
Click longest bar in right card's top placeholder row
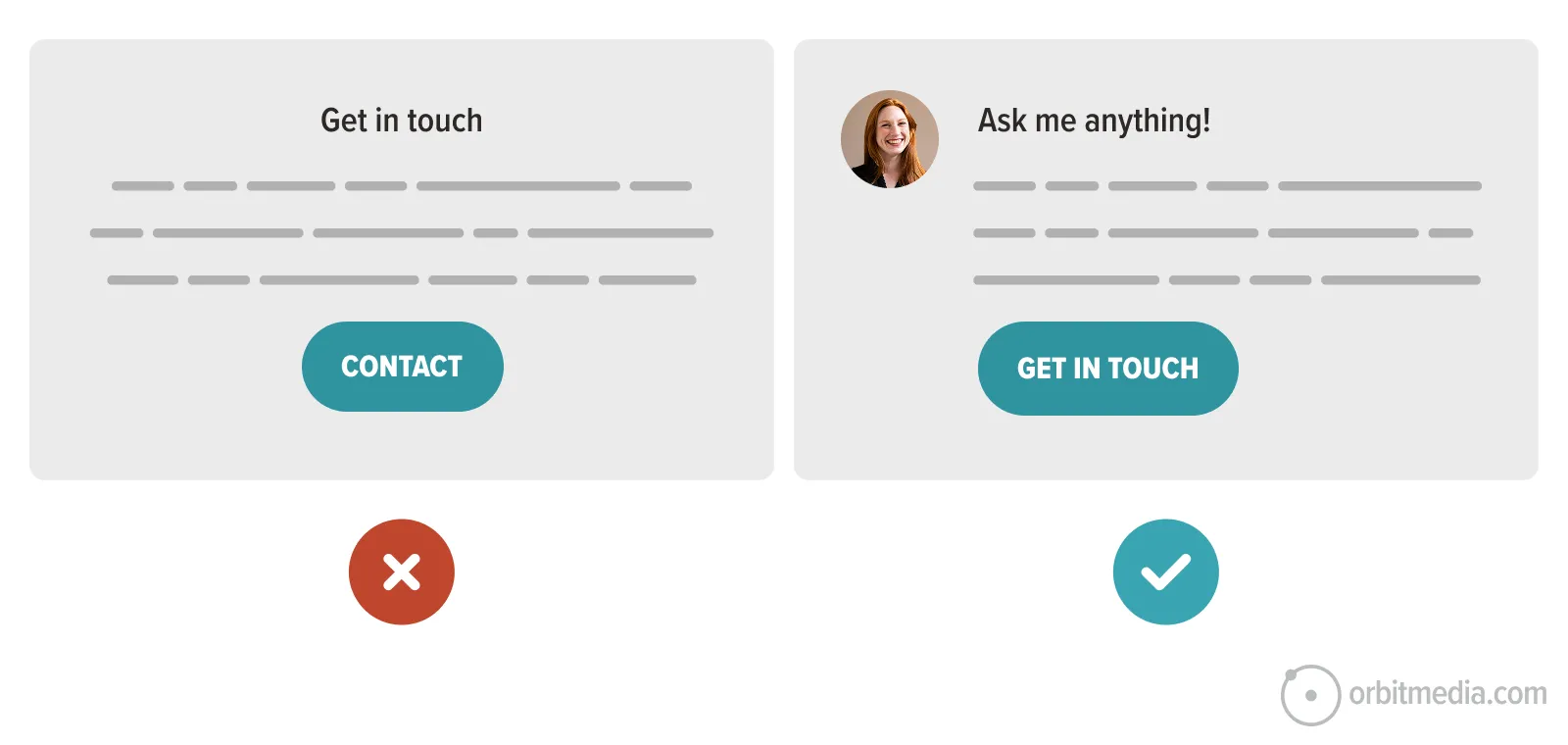(1380, 186)
